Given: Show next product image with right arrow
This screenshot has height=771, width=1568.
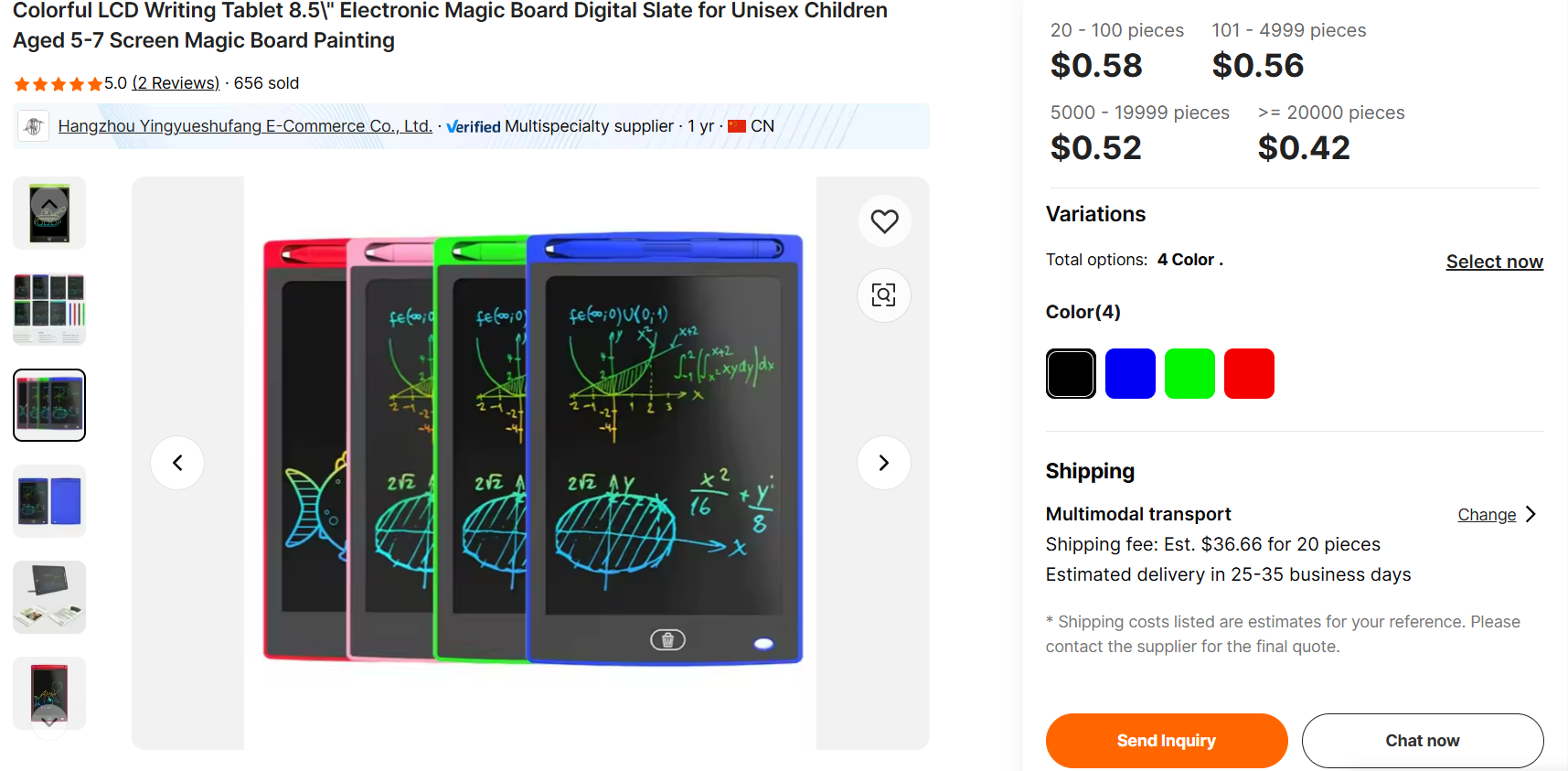Looking at the screenshot, I should pyautogui.click(x=883, y=463).
